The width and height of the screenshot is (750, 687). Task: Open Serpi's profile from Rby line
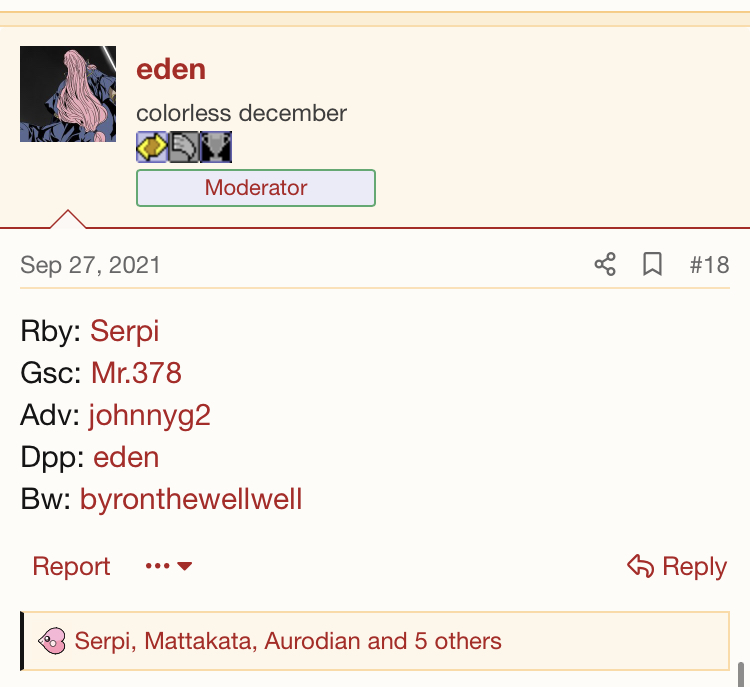pos(125,331)
